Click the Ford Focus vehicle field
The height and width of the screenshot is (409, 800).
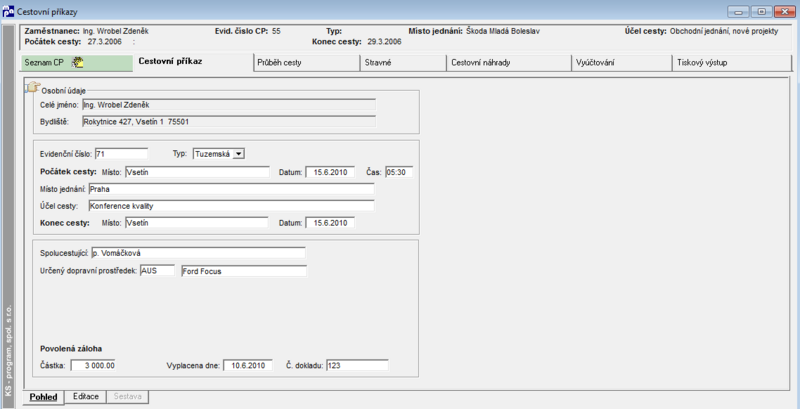(x=244, y=271)
